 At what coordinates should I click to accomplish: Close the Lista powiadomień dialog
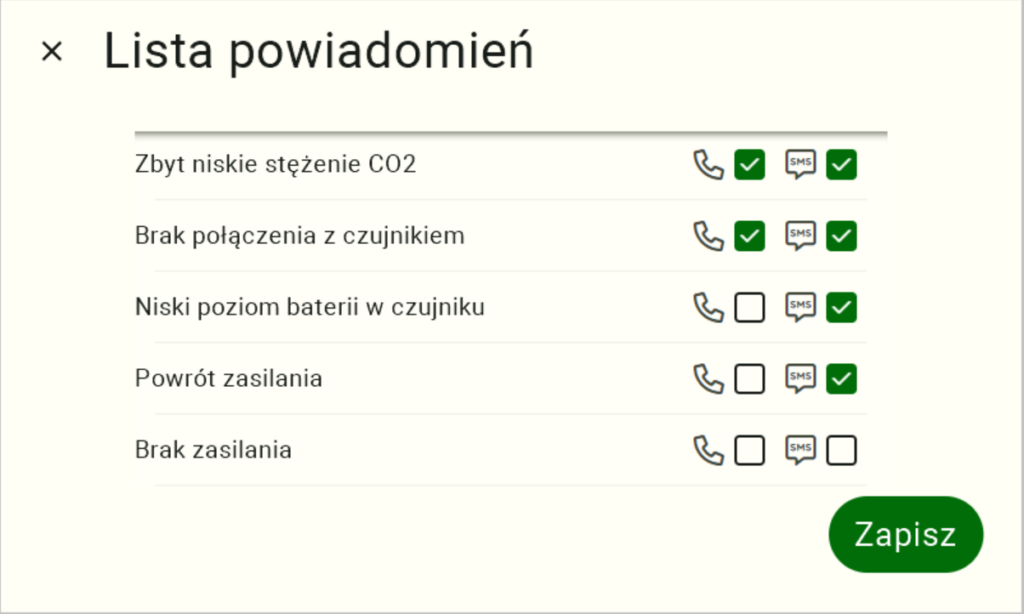tap(52, 51)
